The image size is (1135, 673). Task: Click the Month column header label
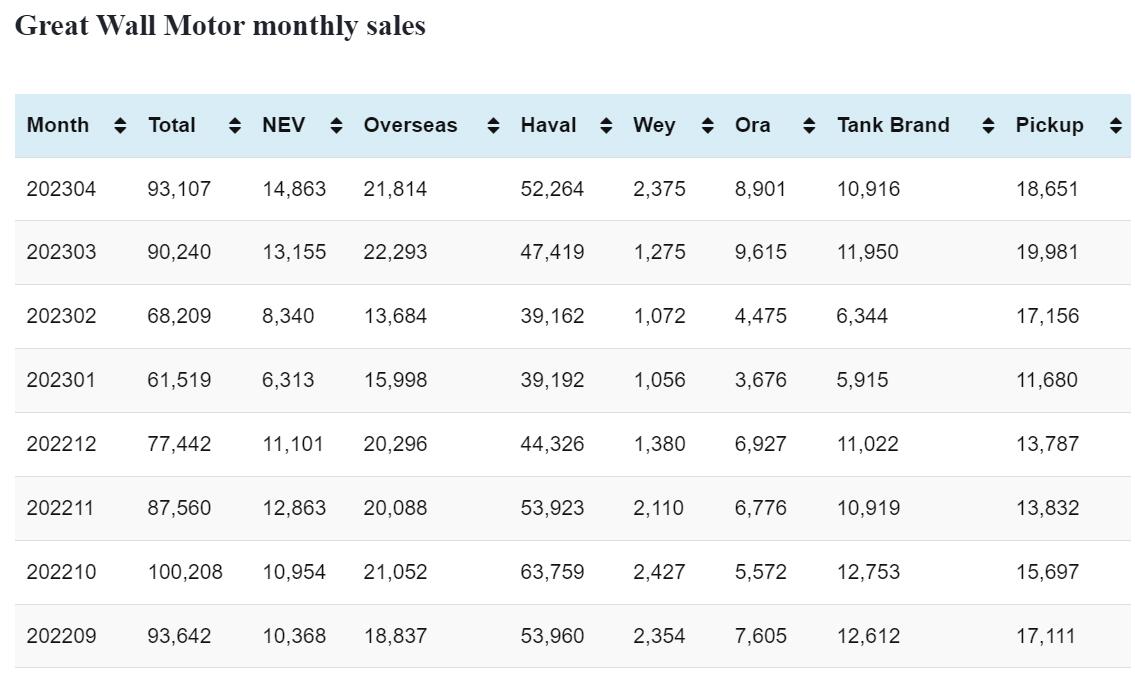coord(58,126)
